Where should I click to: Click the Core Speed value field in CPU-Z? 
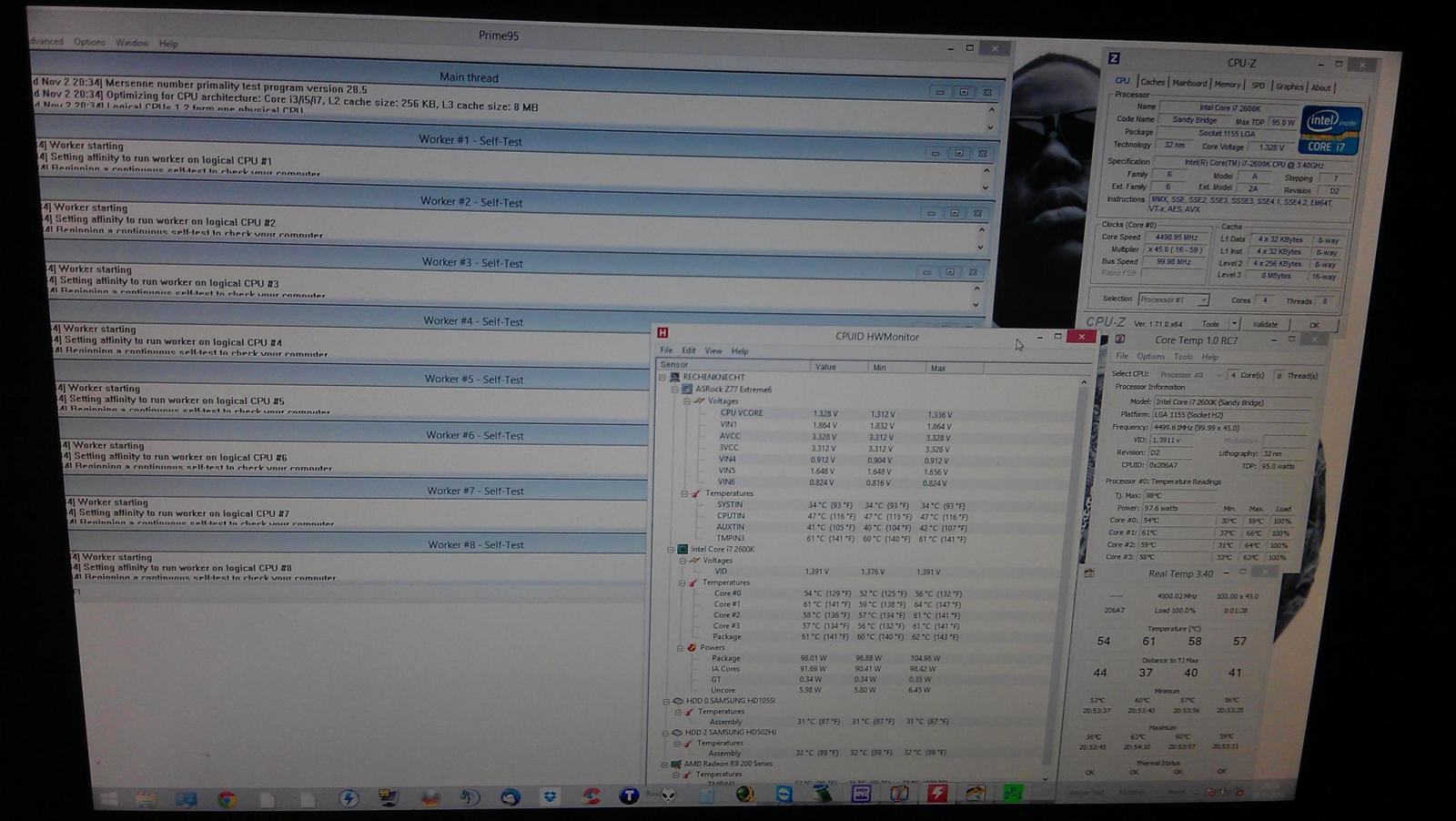click(1177, 238)
